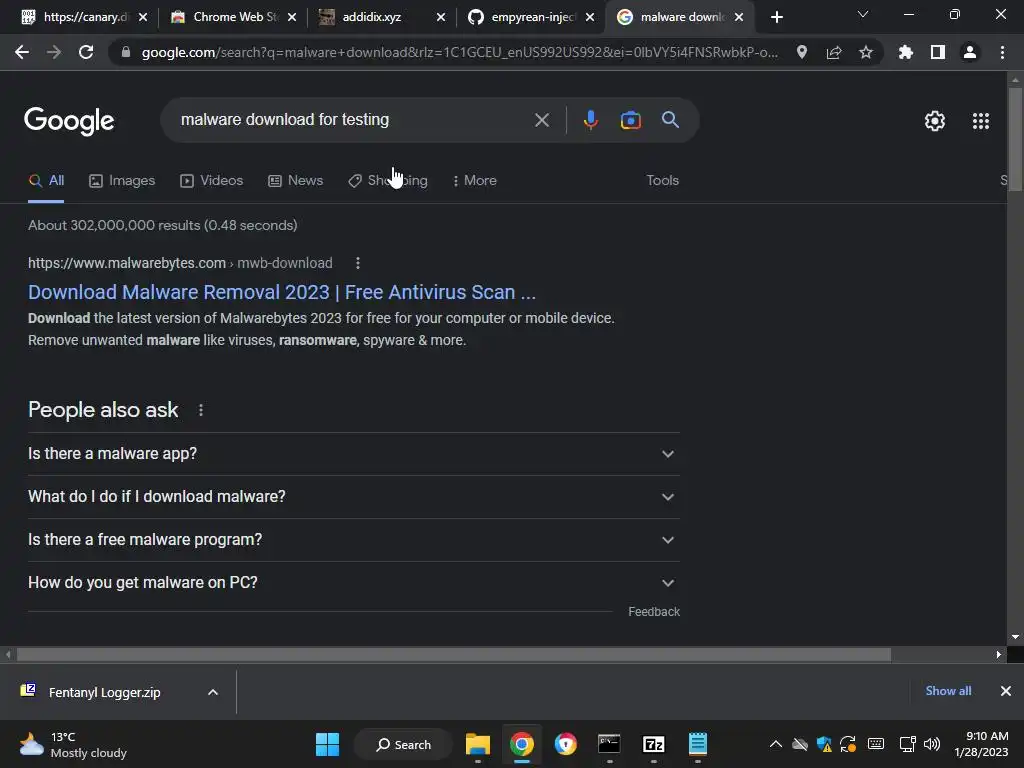1024x768 pixels.
Task: Switch to the Videos results tab
Action: pos(212,181)
